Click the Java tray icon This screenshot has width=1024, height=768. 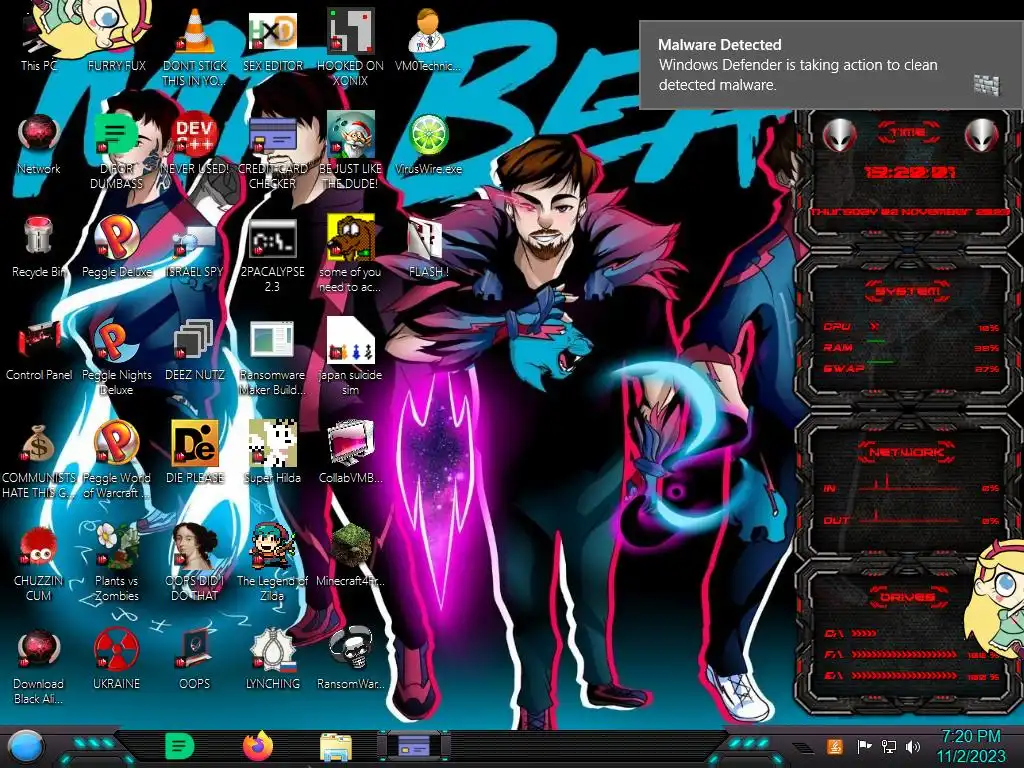834,746
